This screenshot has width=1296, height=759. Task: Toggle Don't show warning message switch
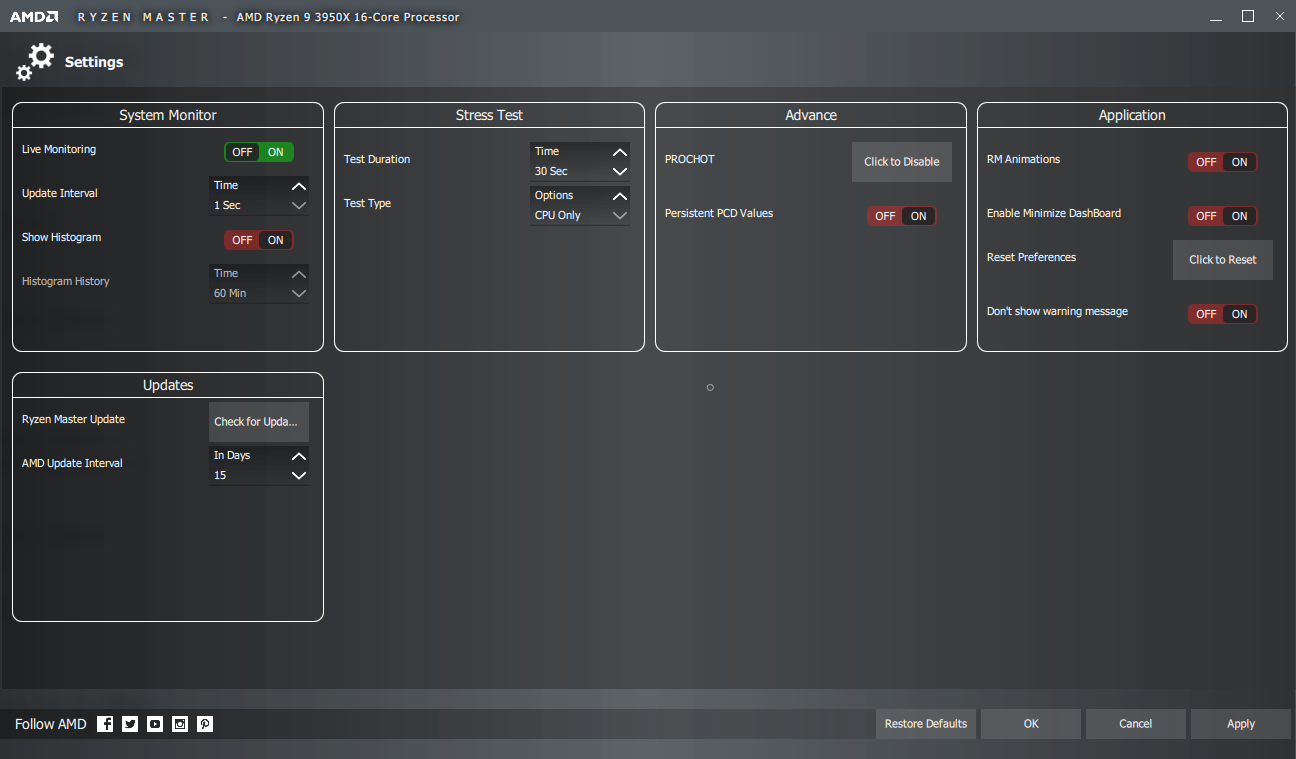click(x=1222, y=314)
